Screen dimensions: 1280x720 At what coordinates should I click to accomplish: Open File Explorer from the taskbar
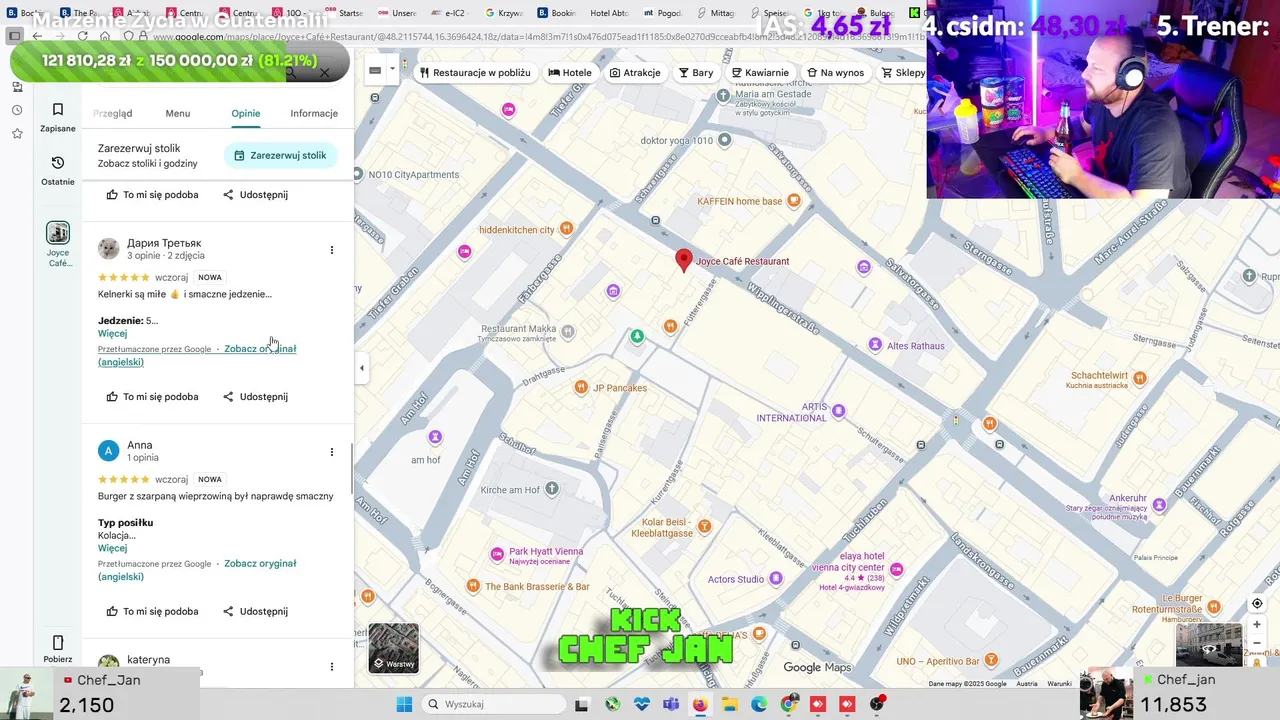tap(729, 704)
